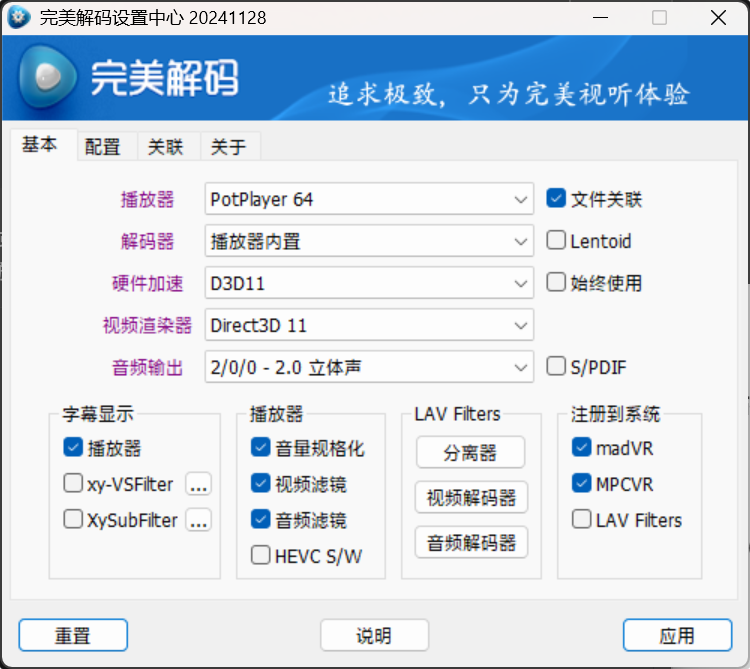This screenshot has height=669, width=750.
Task: Enable the S/PDIF checkbox
Action: 557,367
